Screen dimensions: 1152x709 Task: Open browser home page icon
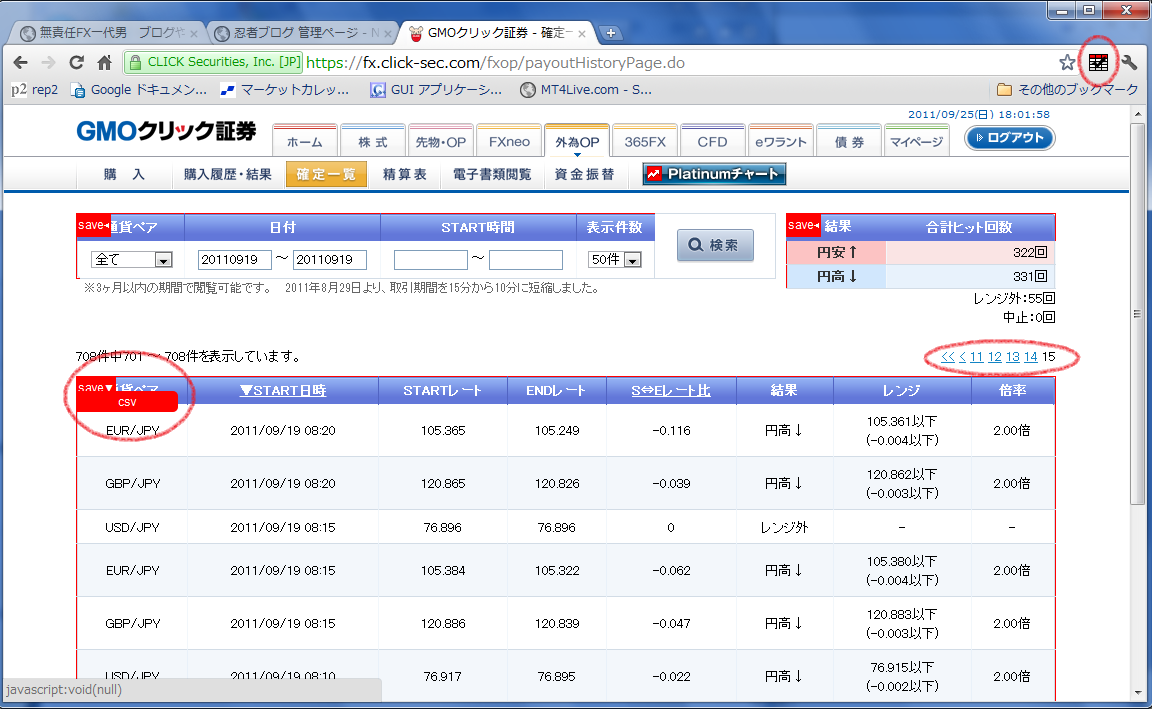tap(104, 62)
